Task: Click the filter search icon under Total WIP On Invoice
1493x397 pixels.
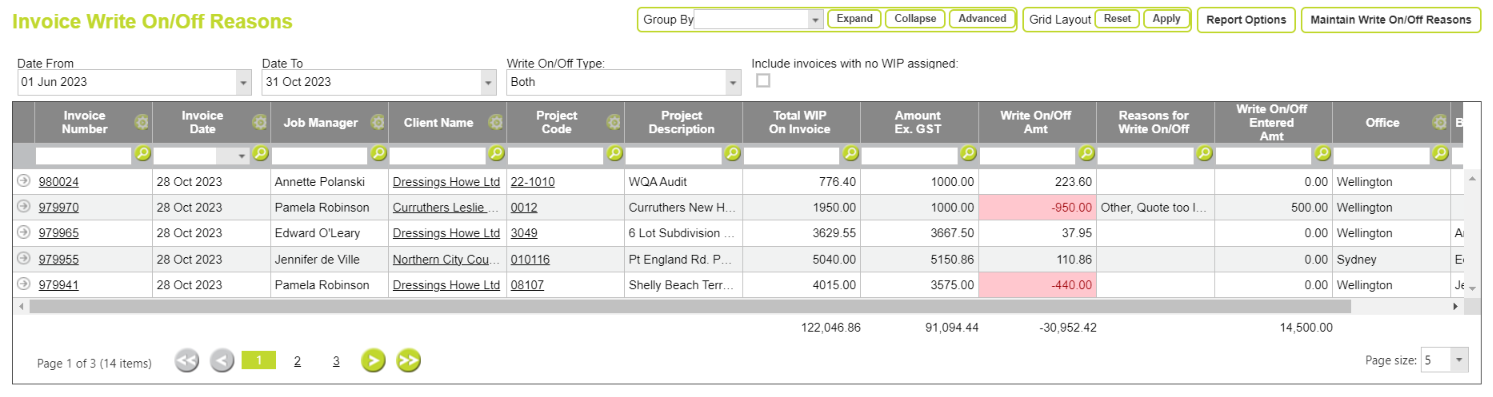Action: [850, 154]
